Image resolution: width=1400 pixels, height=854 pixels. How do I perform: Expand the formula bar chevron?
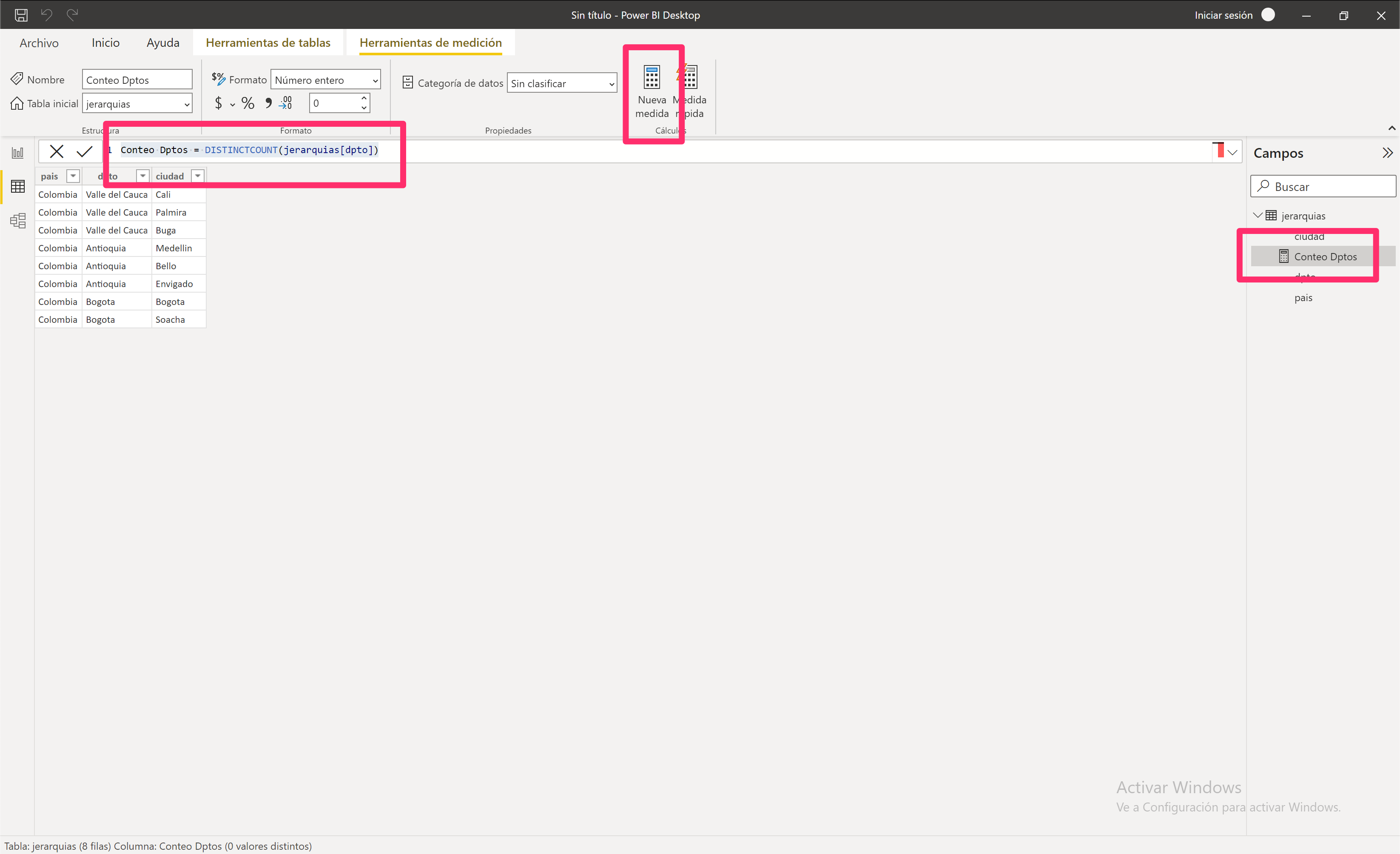(1232, 152)
